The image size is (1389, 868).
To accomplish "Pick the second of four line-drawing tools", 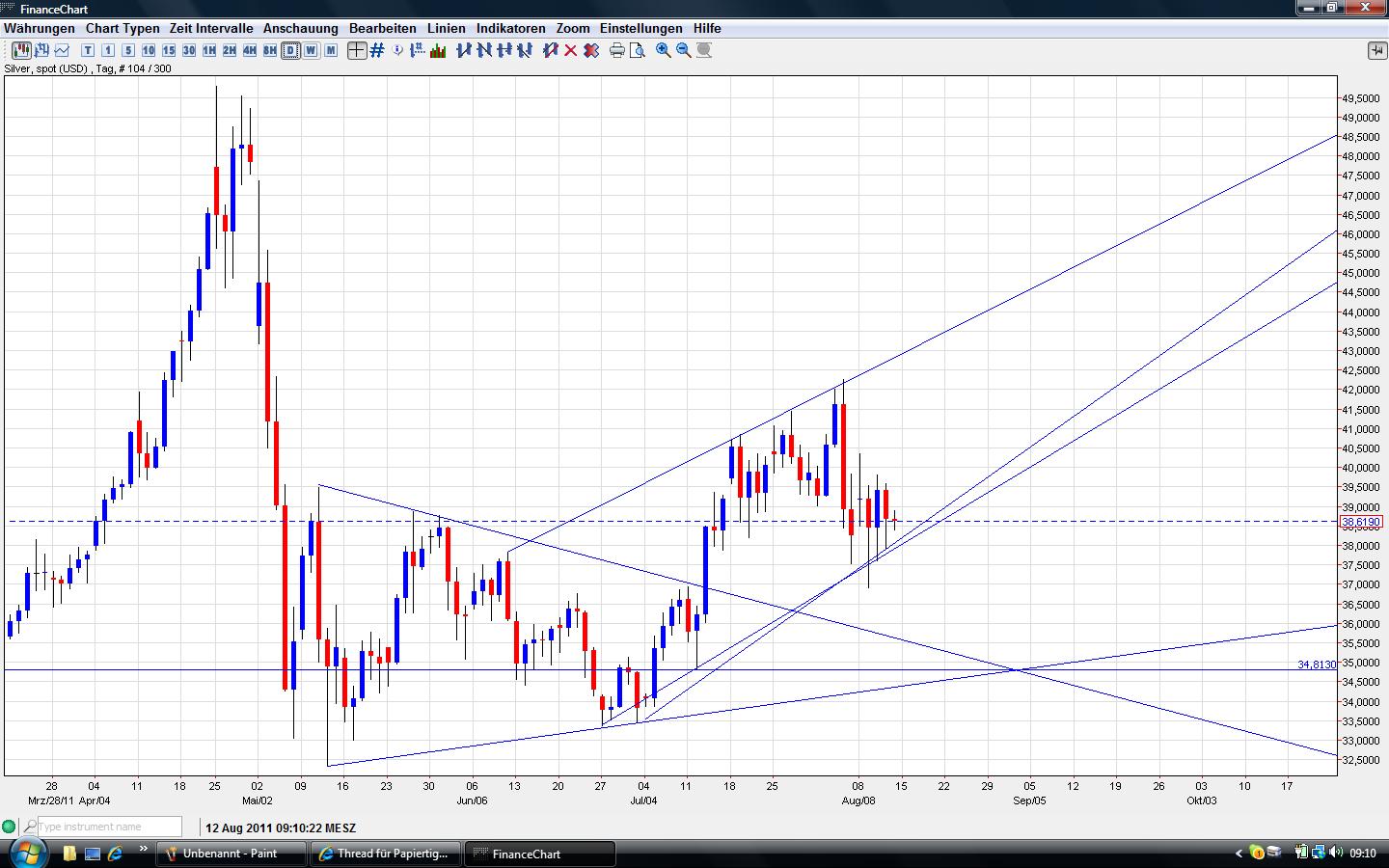I will pos(484,50).
